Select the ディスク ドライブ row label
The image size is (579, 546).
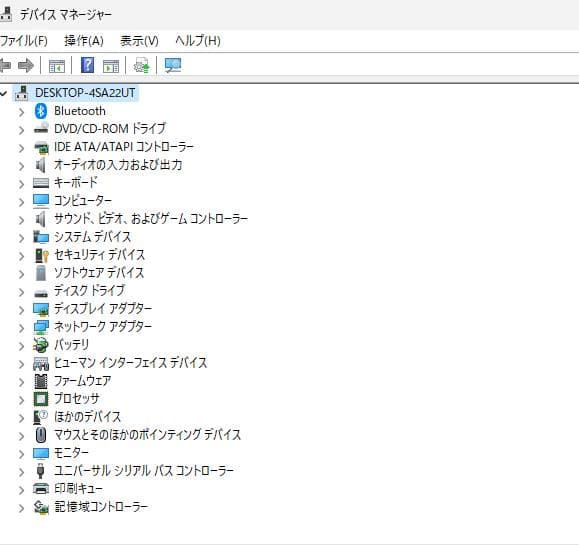pos(89,291)
